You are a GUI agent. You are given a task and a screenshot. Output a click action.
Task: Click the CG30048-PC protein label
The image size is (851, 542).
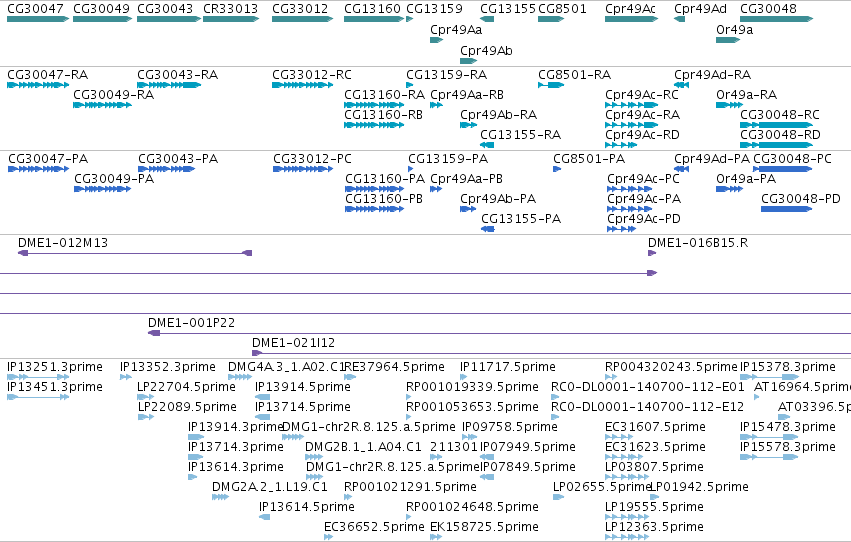tap(792, 158)
